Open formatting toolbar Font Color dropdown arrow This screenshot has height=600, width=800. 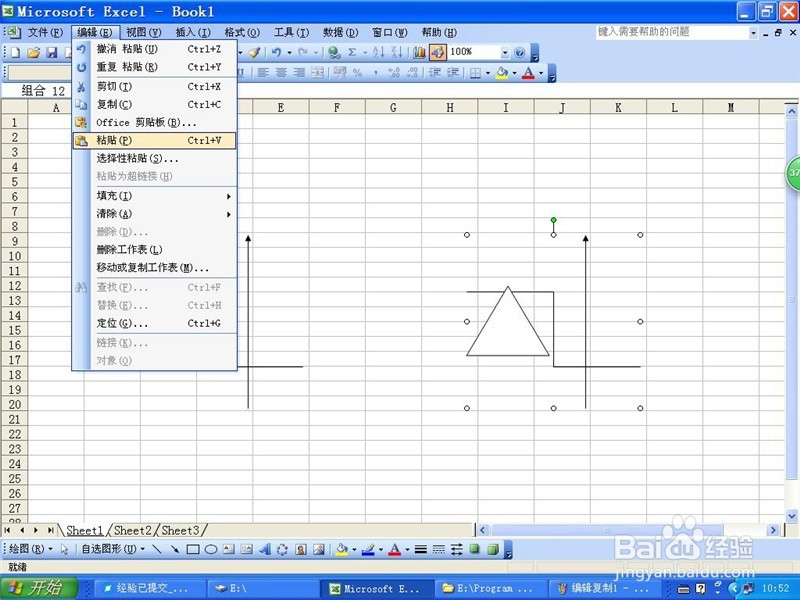click(541, 73)
